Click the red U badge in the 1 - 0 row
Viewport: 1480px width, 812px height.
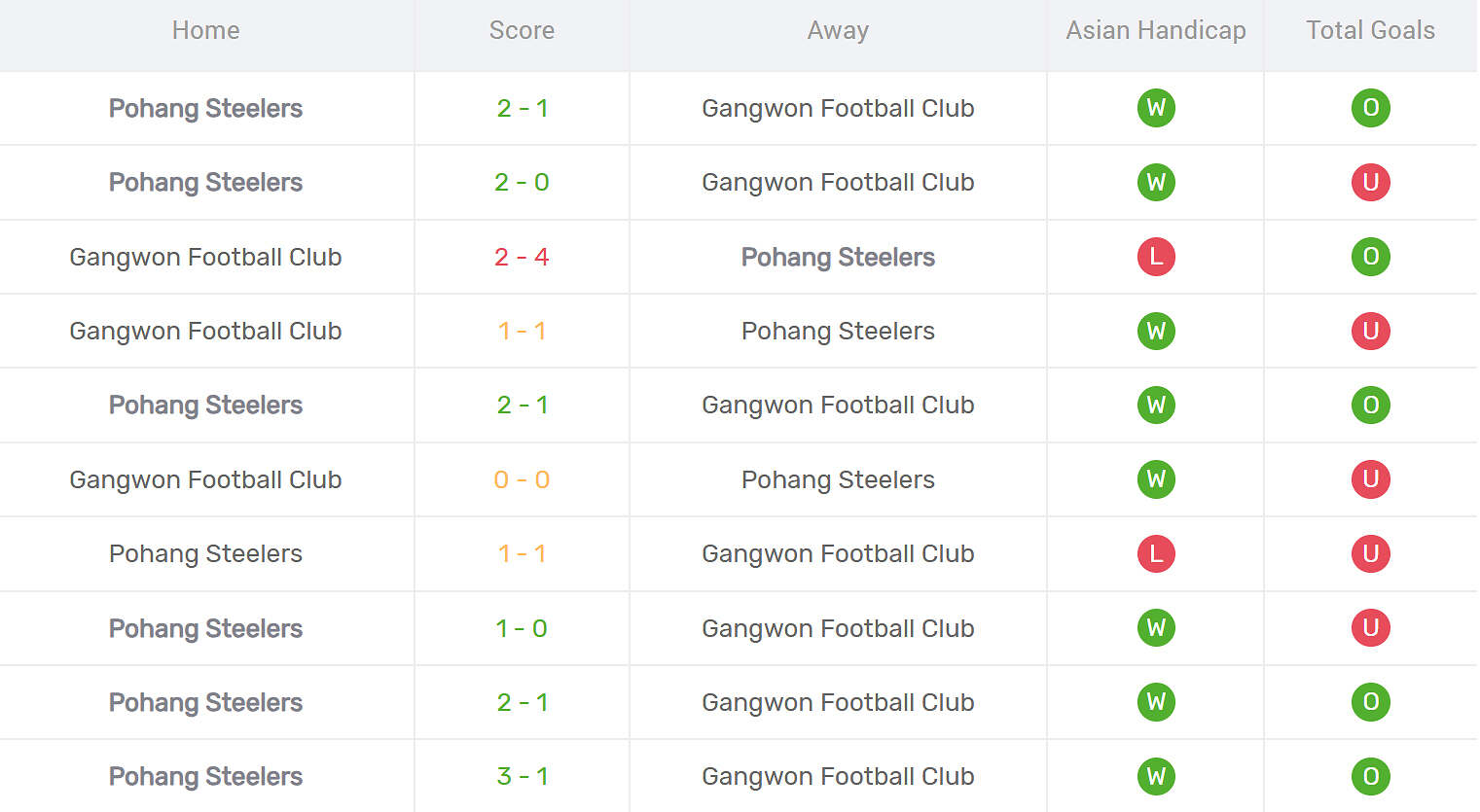point(1370,628)
